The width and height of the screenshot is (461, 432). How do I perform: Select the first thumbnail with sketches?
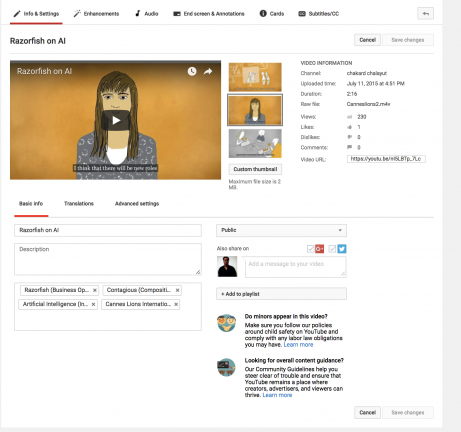click(255, 77)
